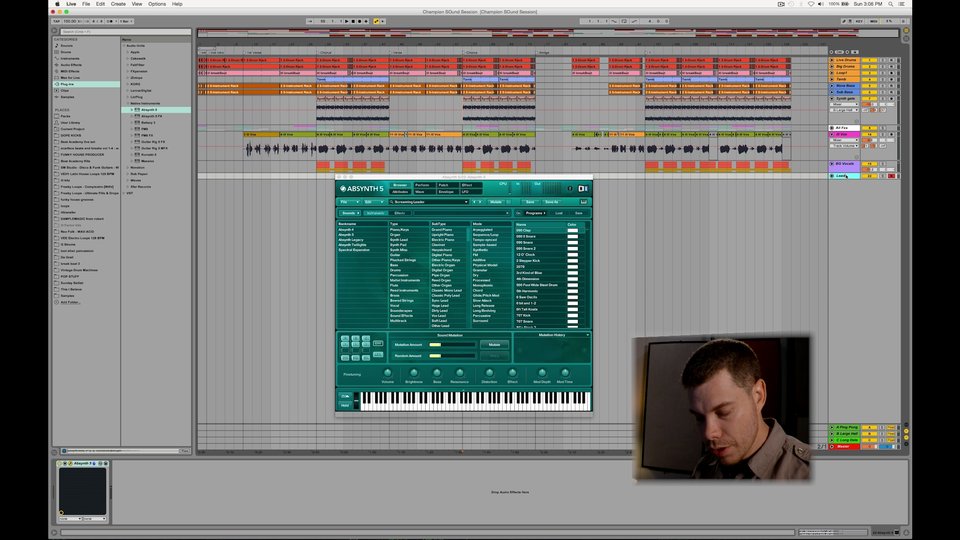Open the Current Project place
This screenshot has height=540, width=960.
pyautogui.click(x=72, y=129)
